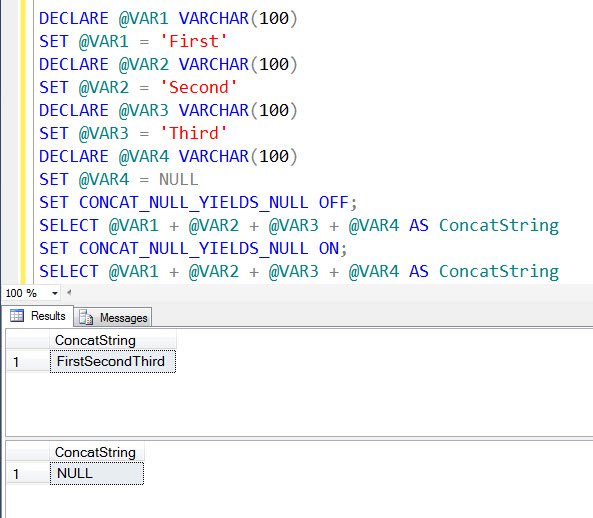Click the Messages tab document icon
Viewport: 593px width, 518px height.
point(86,318)
